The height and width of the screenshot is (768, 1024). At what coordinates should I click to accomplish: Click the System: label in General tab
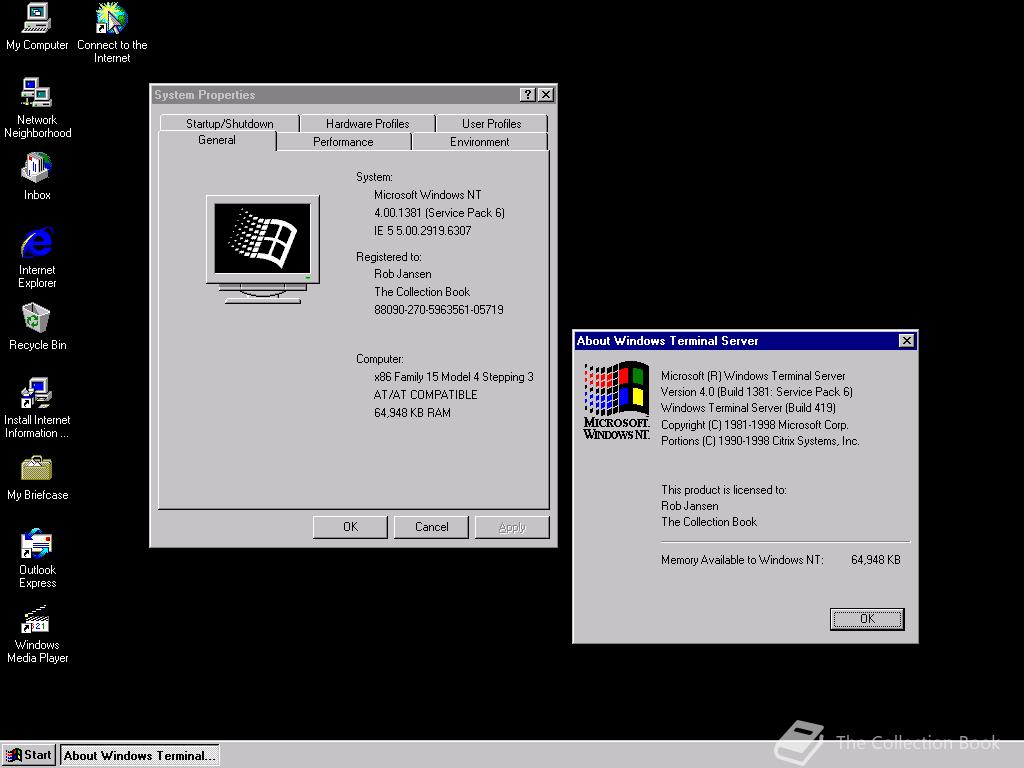pyautogui.click(x=374, y=177)
